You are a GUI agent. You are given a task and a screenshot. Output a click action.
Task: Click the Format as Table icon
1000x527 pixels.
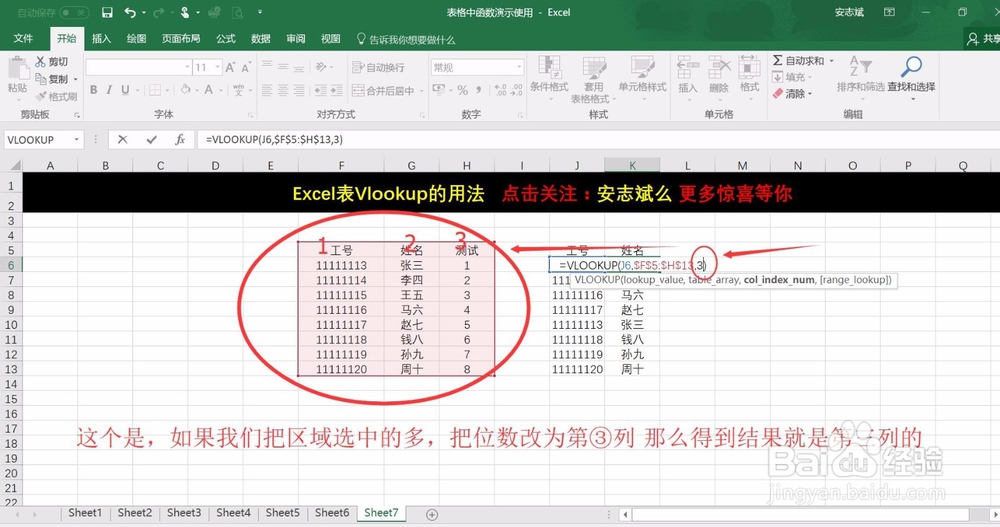pos(594,67)
